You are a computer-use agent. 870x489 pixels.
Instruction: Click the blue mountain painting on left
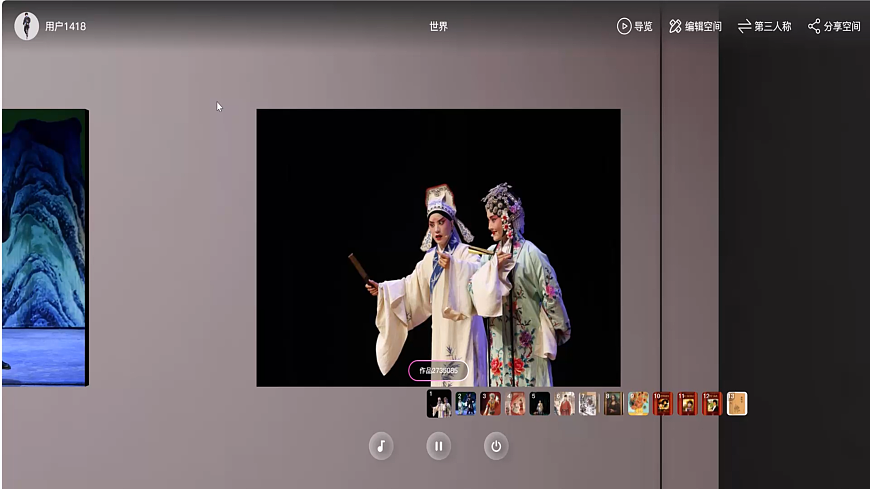pos(44,247)
